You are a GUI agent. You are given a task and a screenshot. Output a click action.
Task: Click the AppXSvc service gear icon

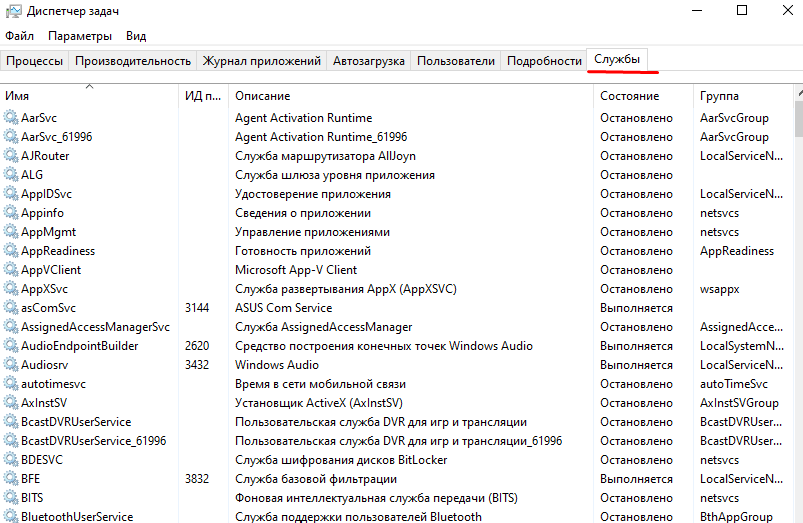pyautogui.click(x=11, y=289)
